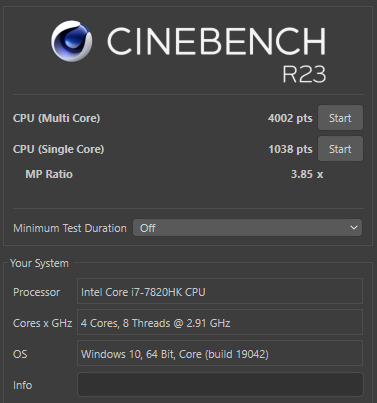Click the Your System group heading
377x403 pixels.
point(39,263)
